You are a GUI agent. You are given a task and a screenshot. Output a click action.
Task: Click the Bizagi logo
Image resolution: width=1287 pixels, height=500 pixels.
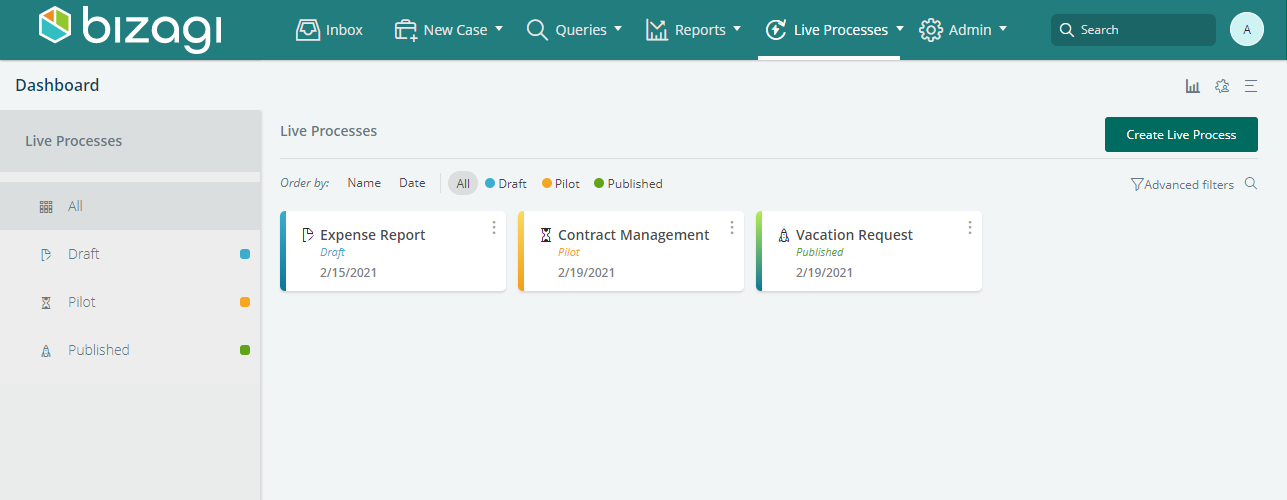pos(130,29)
